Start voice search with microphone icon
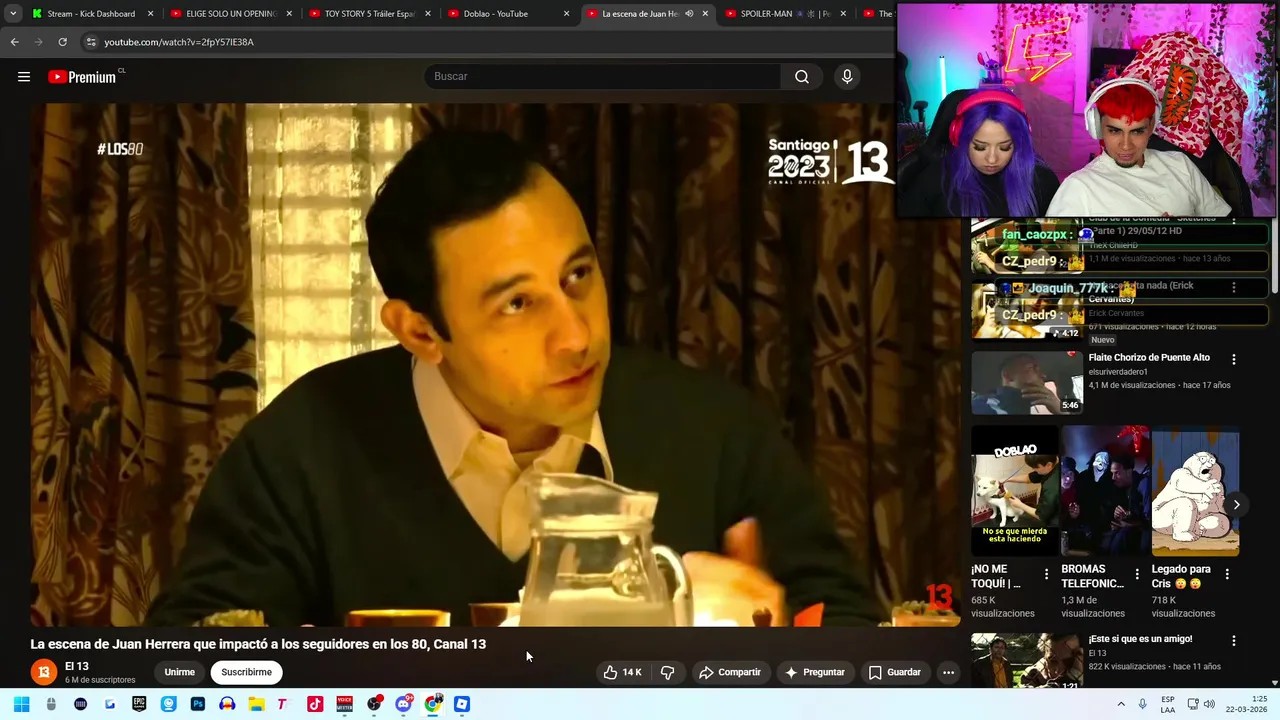Image resolution: width=1280 pixels, height=720 pixels. point(847,77)
